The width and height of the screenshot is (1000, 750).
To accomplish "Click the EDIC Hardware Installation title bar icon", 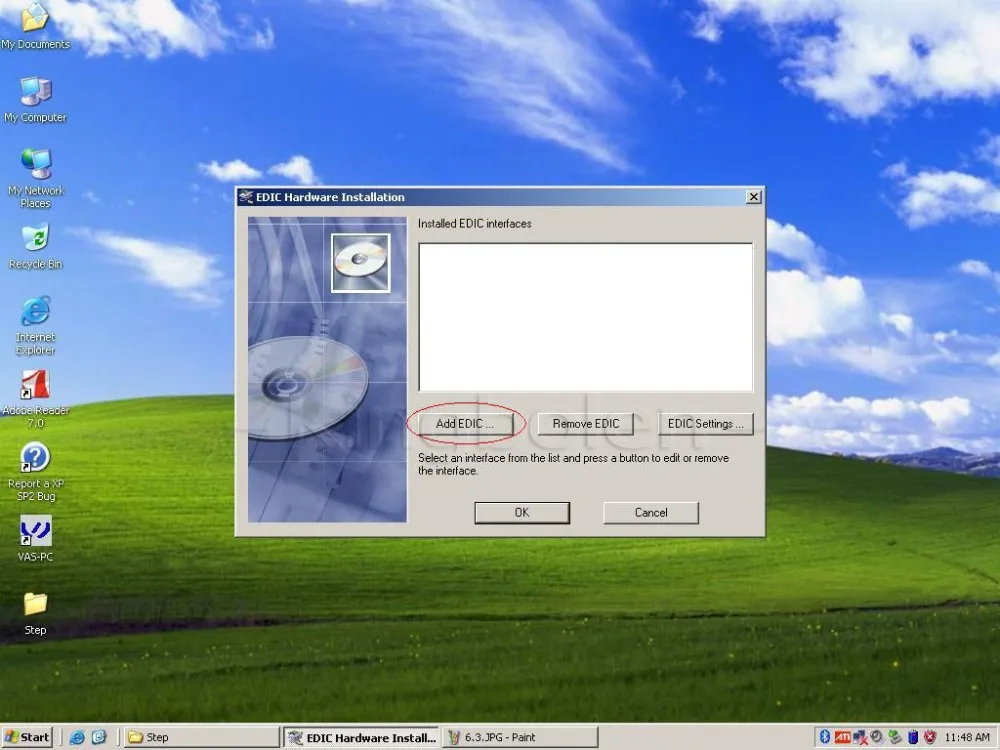I will tap(246, 197).
